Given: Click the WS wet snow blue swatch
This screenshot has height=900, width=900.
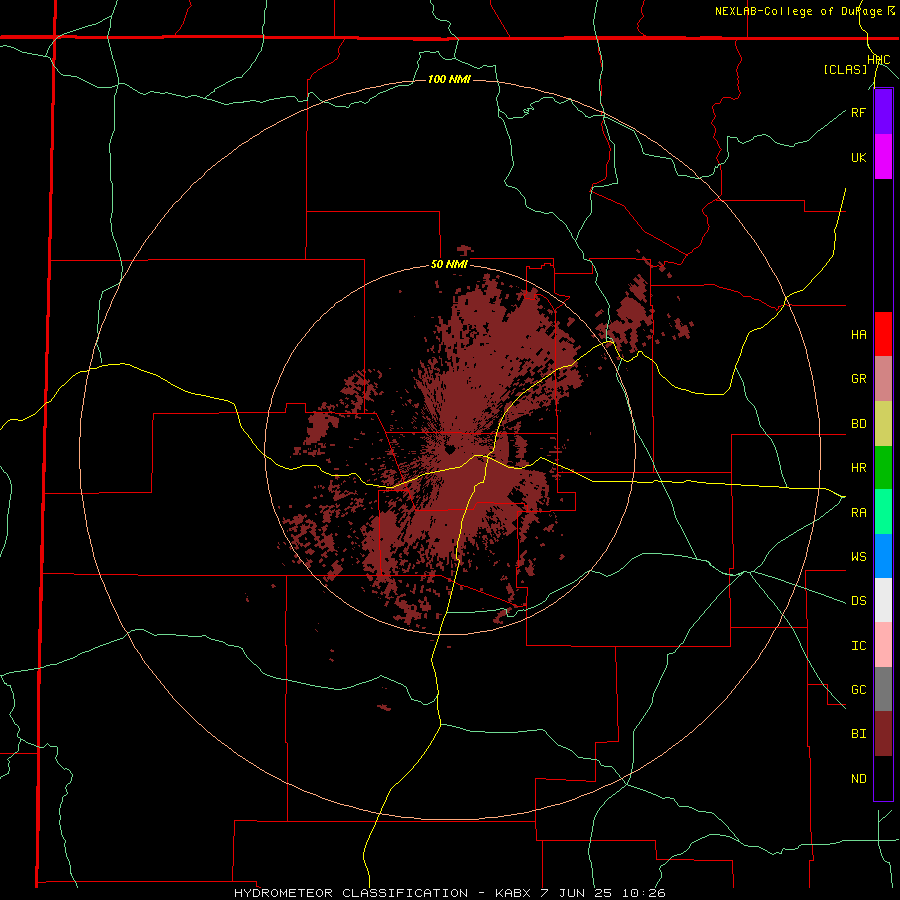Looking at the screenshot, I should (883, 556).
